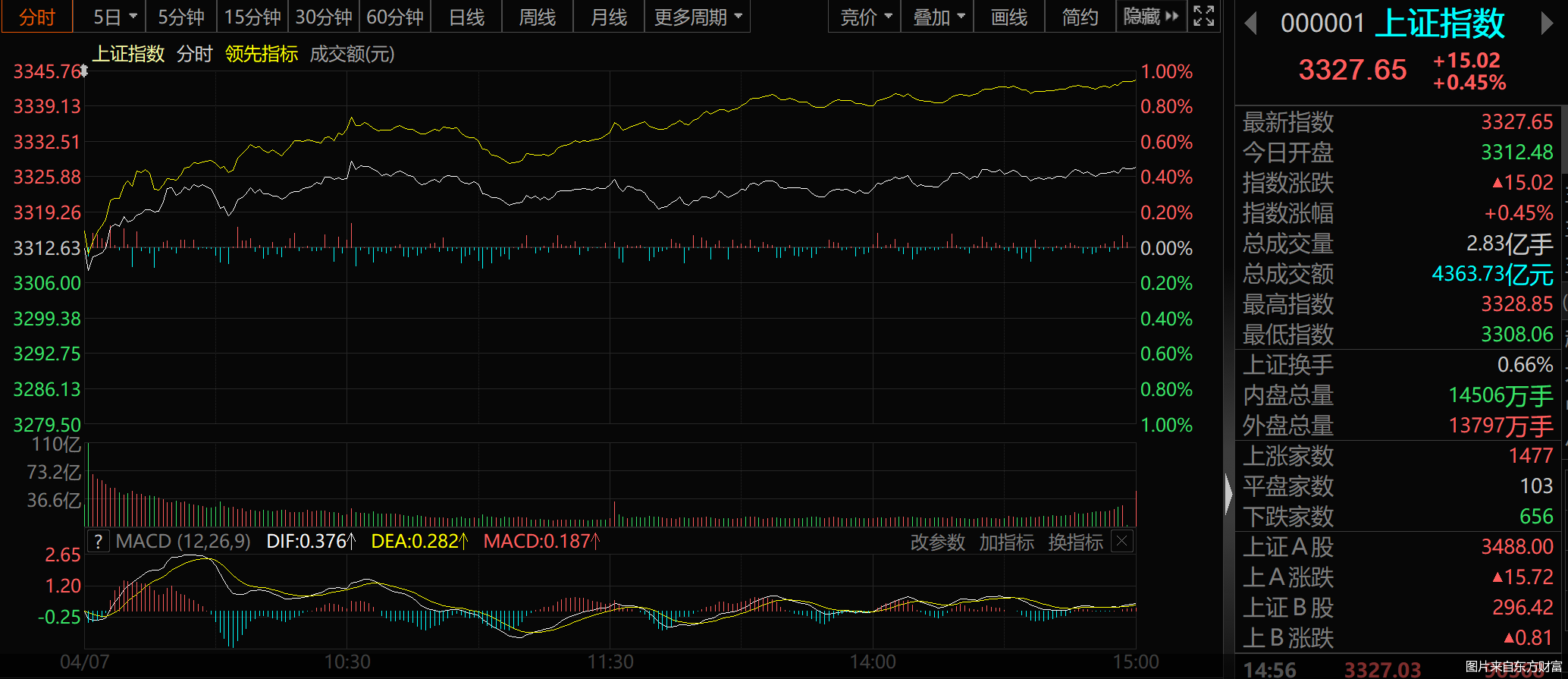Collapse the right-side quote panel arrow

click(1228, 495)
